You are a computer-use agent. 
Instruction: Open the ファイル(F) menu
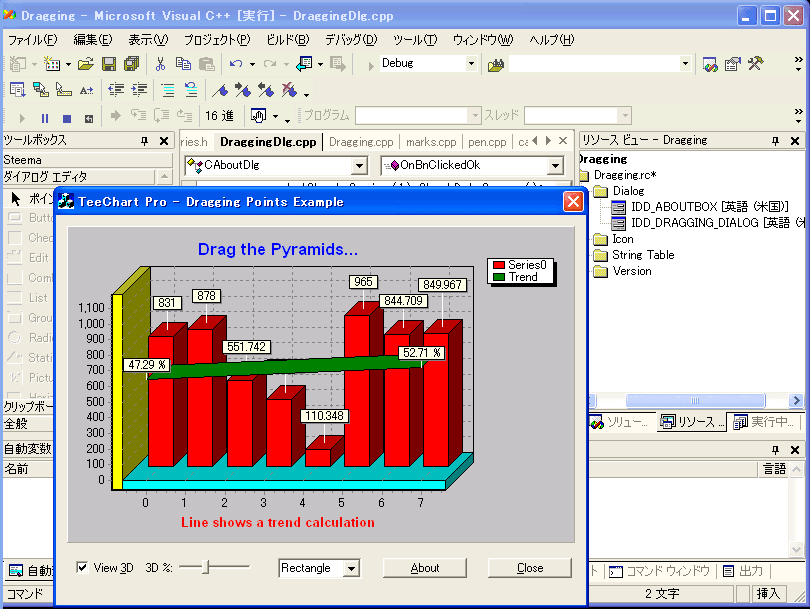point(33,40)
